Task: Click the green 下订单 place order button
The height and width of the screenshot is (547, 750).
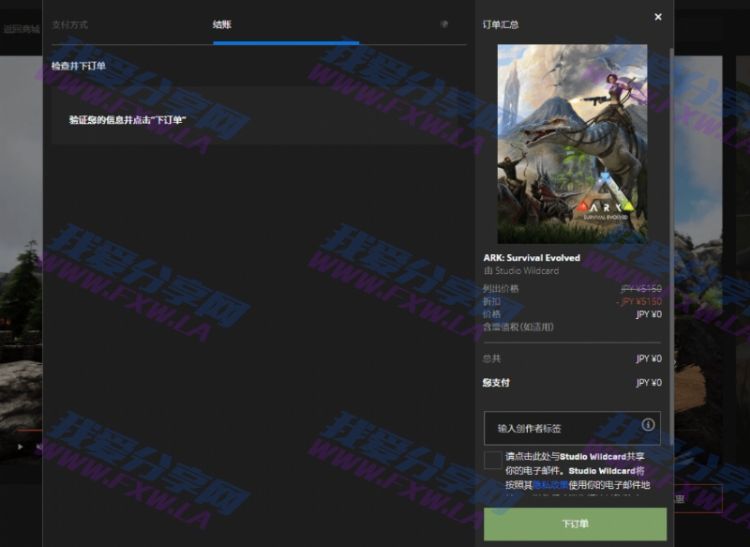Action: coord(575,524)
